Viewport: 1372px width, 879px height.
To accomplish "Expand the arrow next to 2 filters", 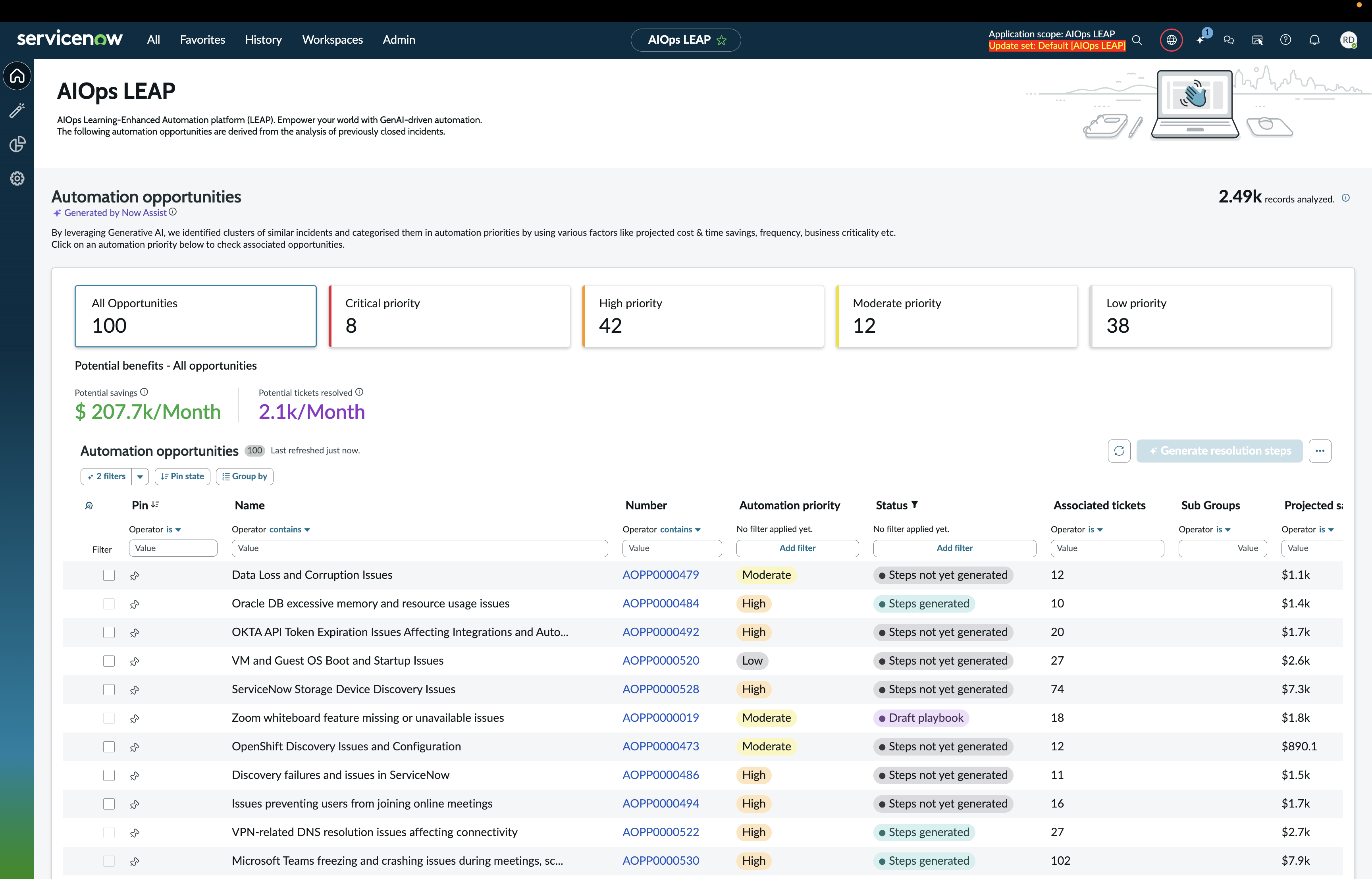I will 140,476.
